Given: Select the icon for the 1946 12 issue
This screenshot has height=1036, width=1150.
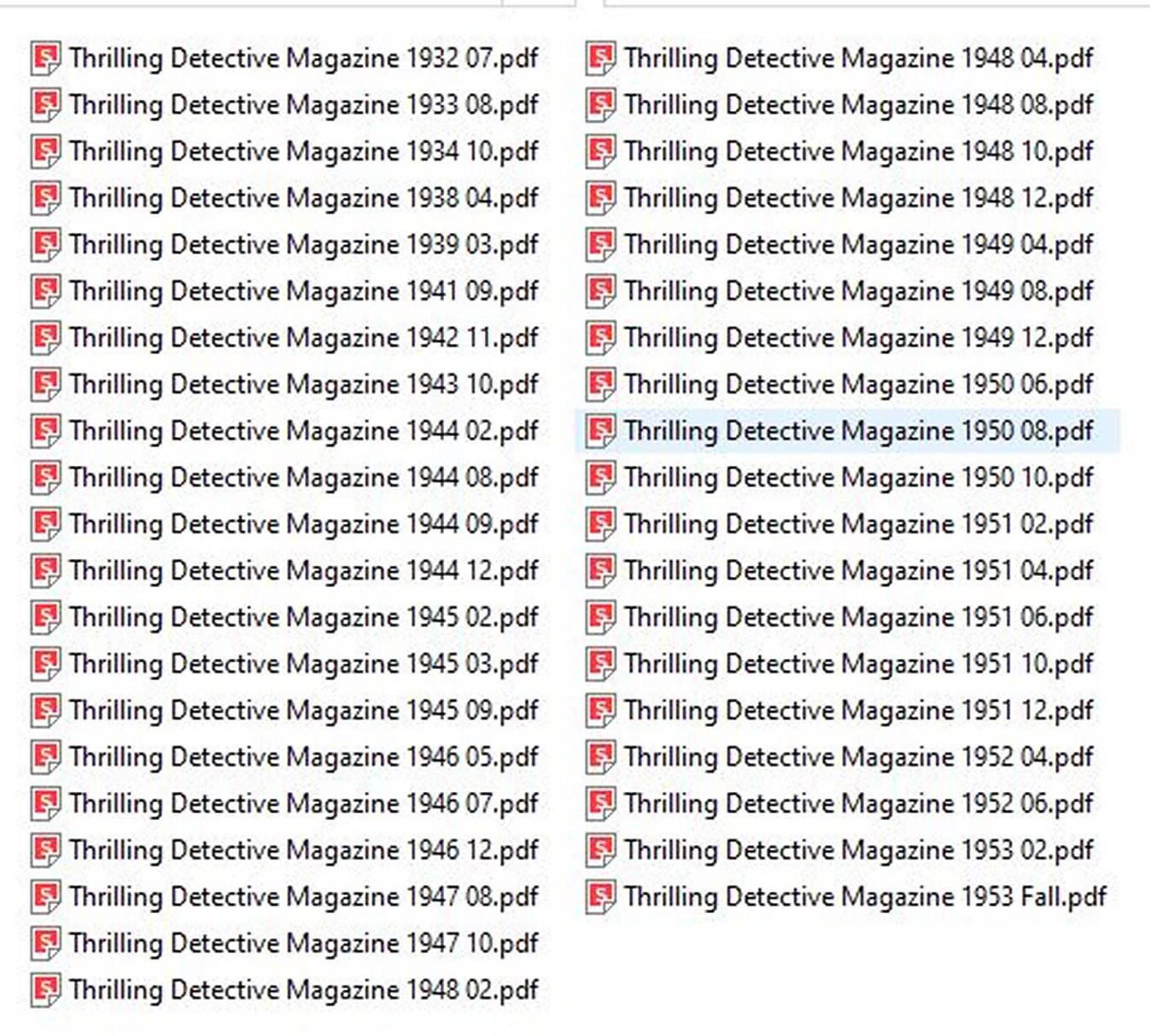Looking at the screenshot, I should click(45, 851).
